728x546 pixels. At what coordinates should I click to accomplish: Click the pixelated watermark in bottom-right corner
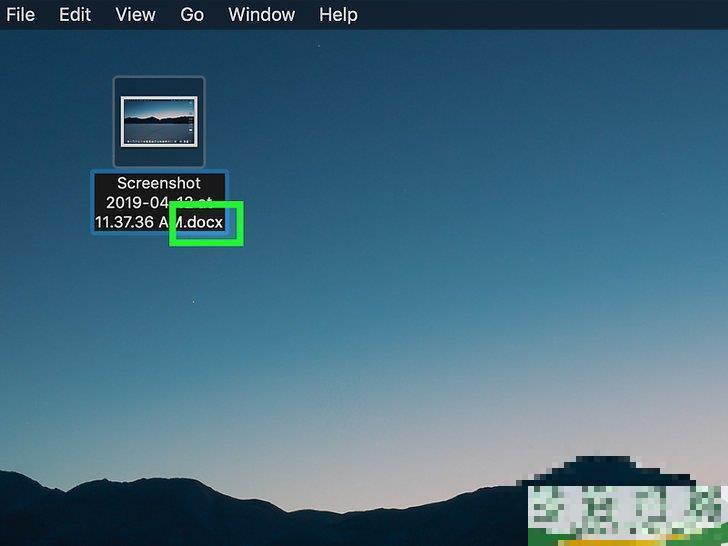(x=625, y=510)
